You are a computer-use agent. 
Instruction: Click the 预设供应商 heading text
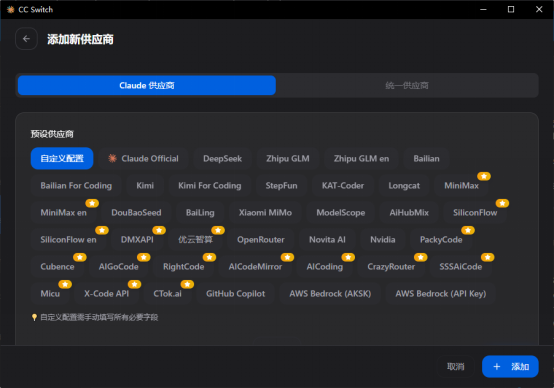coord(52,134)
